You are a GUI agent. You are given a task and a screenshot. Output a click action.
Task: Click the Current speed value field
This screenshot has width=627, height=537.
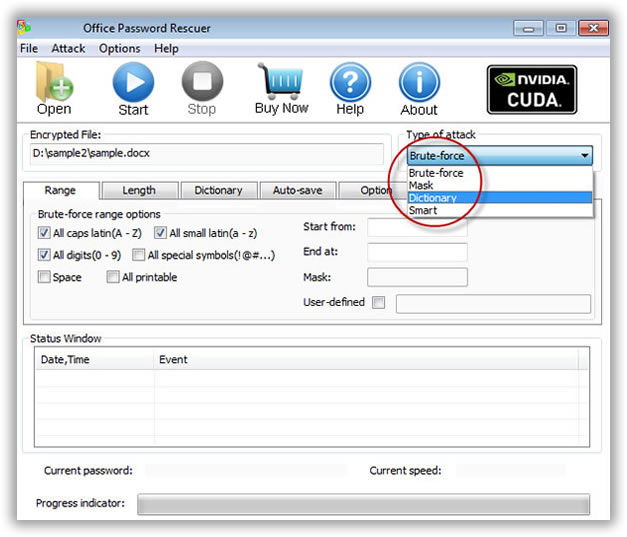tap(511, 470)
